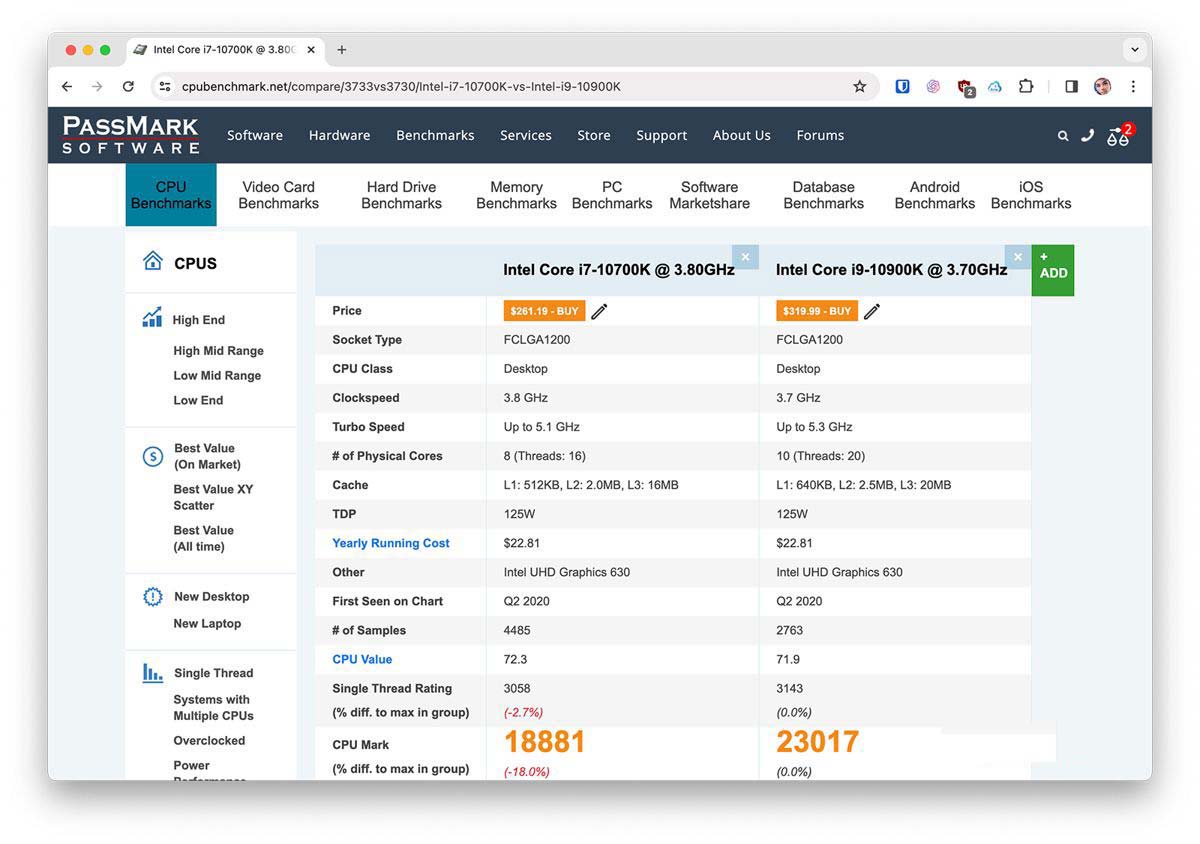Image resolution: width=1200 pixels, height=844 pixels.
Task: Reload the page with refresh icon
Action: pos(128,87)
